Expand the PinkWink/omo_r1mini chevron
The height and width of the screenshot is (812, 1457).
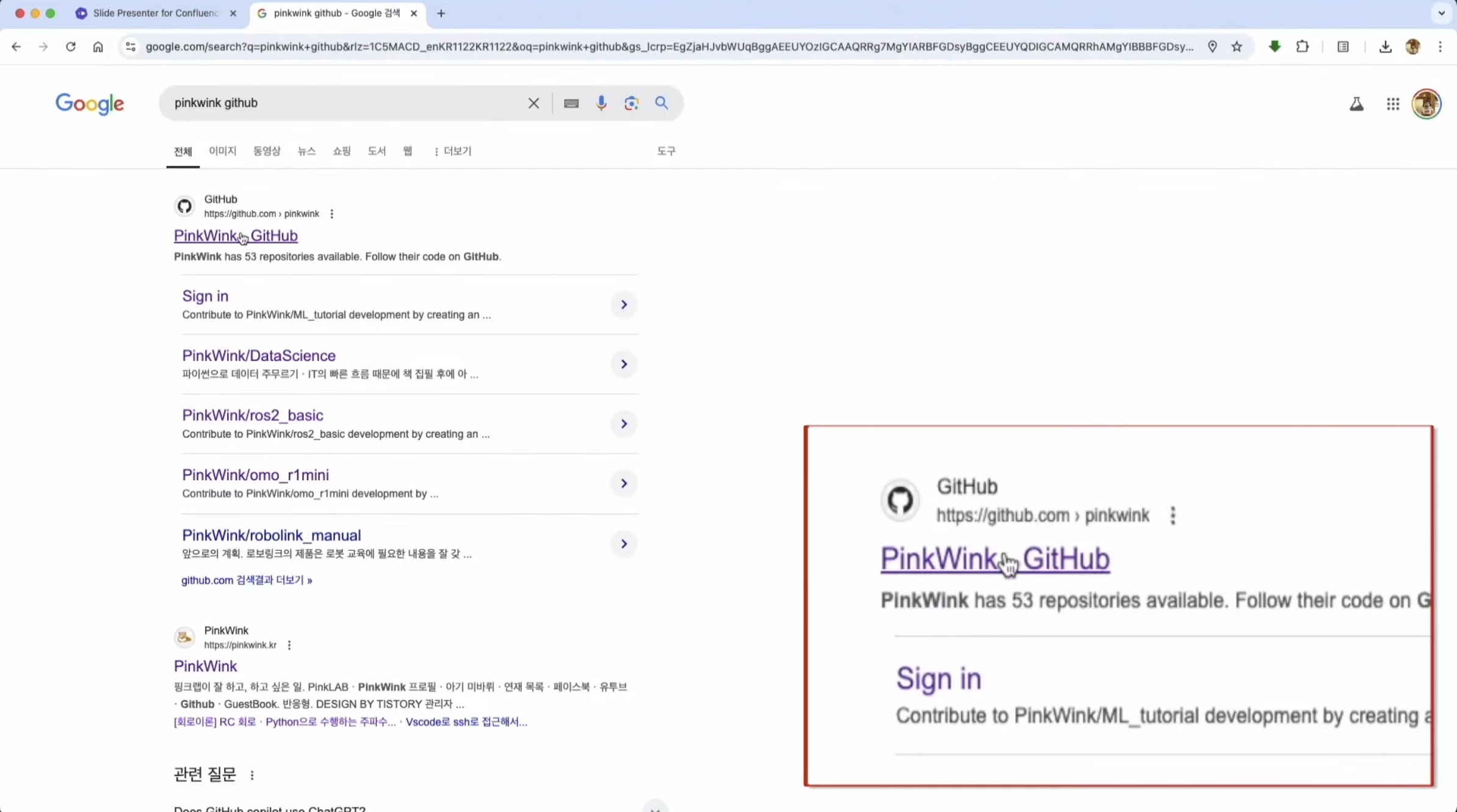click(623, 484)
